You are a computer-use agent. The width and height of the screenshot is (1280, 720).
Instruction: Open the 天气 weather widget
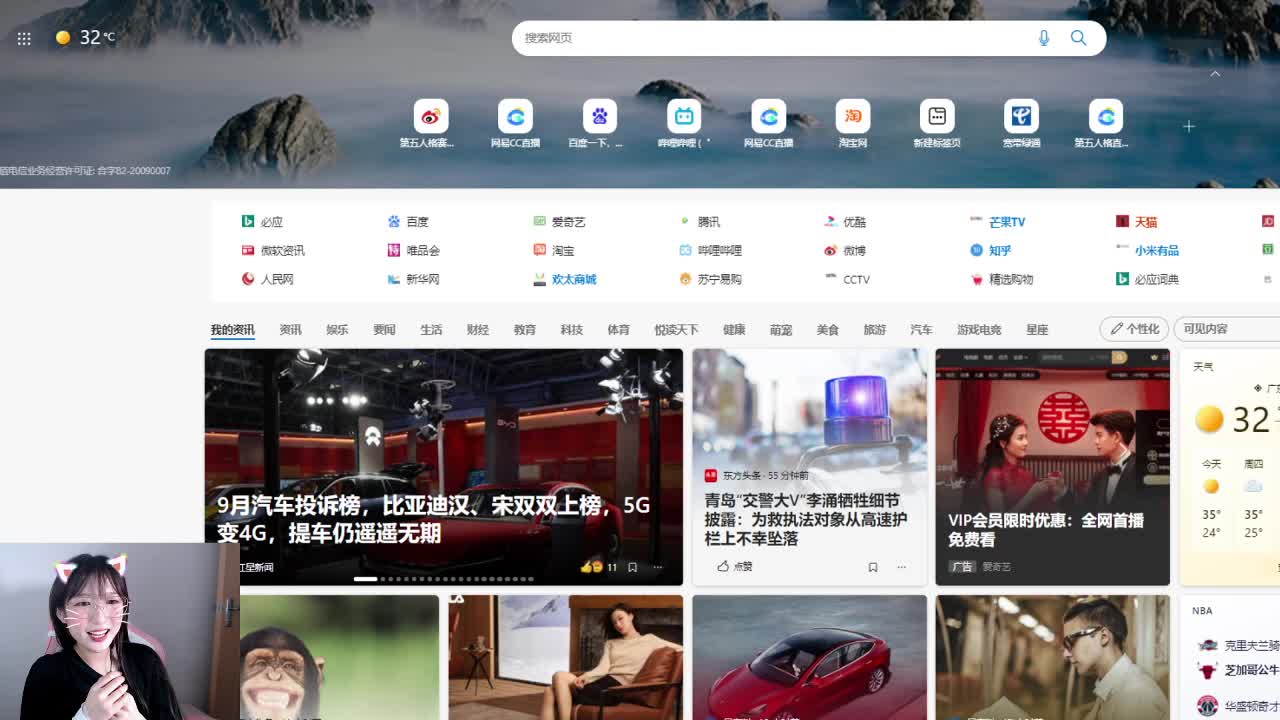pos(1229,466)
